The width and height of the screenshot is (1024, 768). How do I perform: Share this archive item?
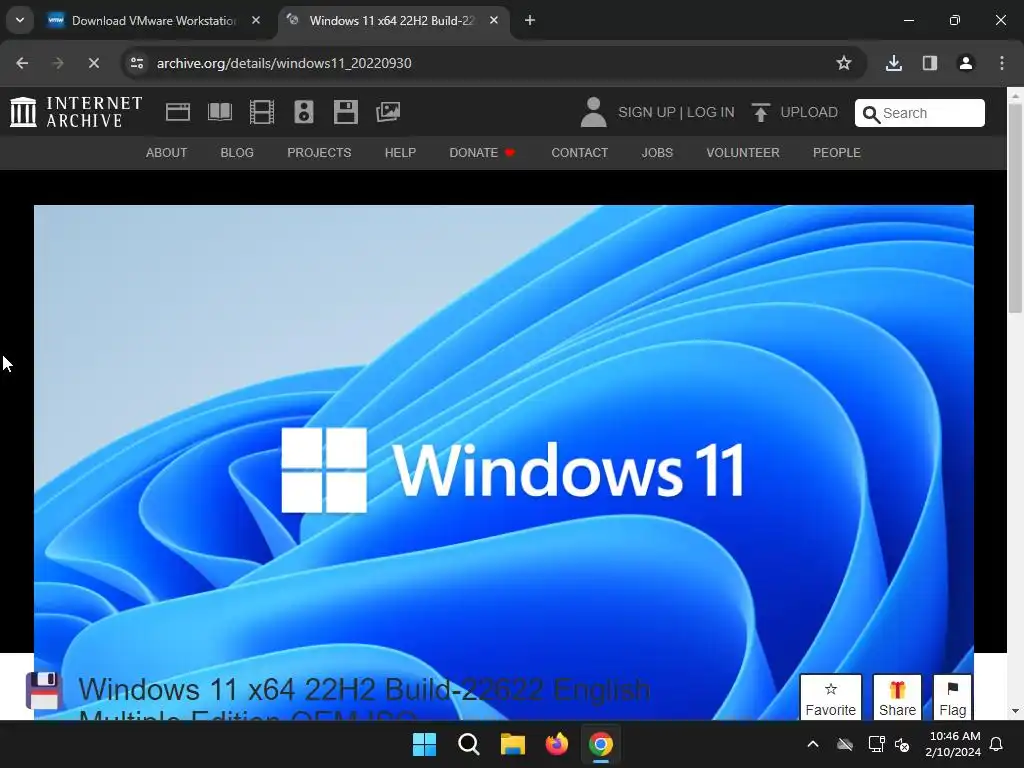(x=897, y=697)
